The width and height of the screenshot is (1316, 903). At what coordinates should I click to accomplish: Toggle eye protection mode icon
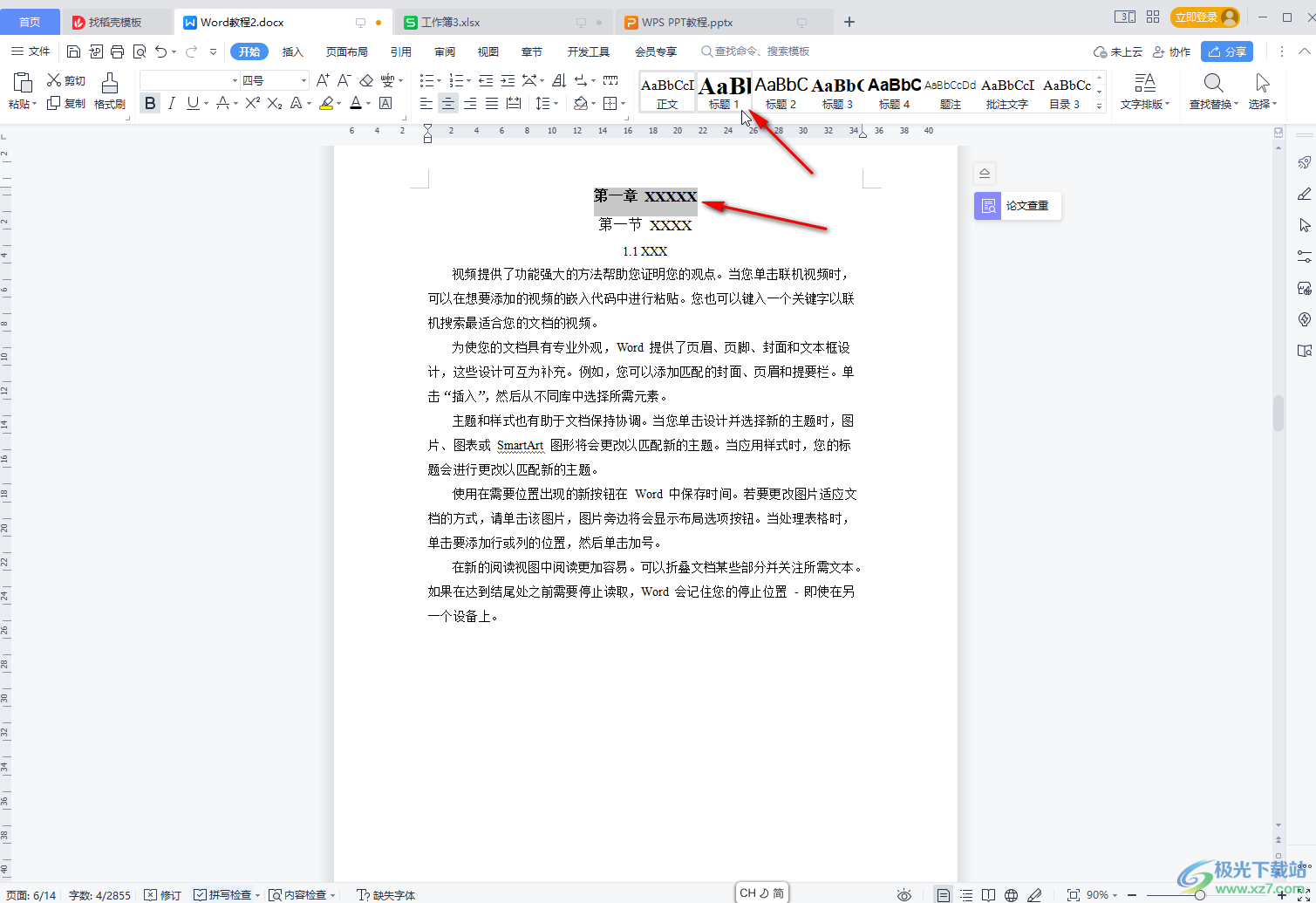904,895
